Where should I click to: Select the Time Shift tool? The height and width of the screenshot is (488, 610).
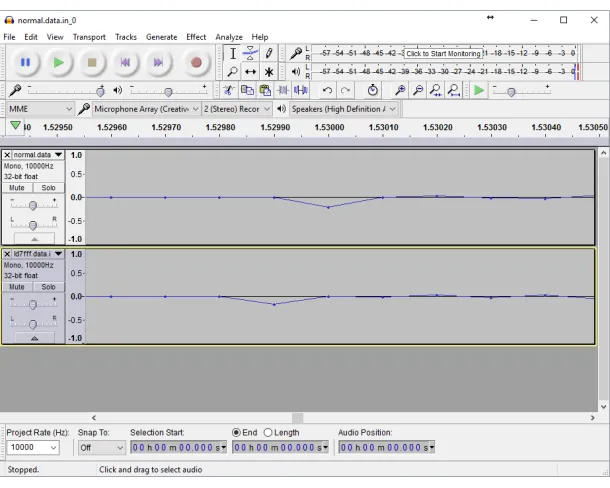pyautogui.click(x=251, y=72)
